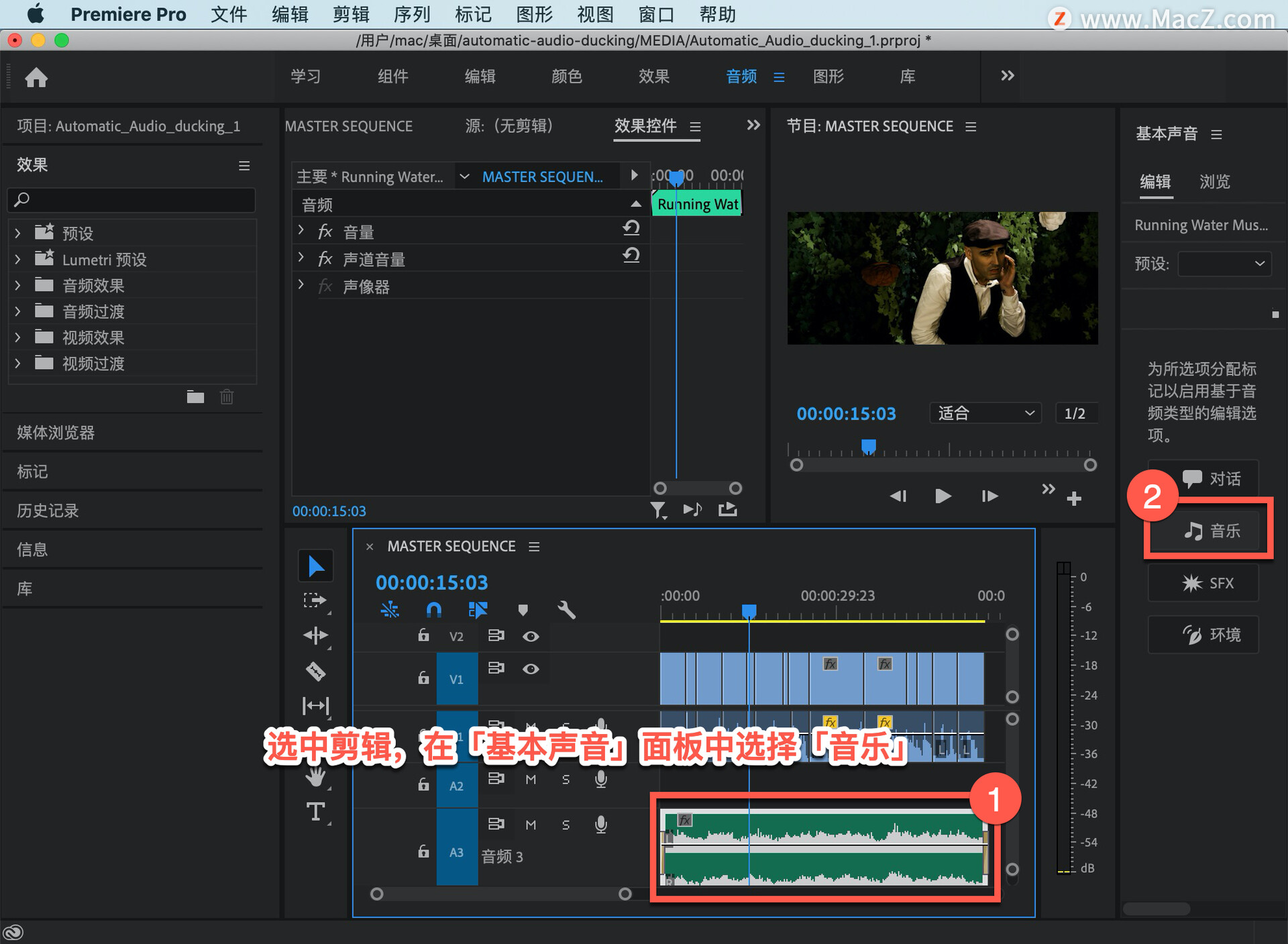The height and width of the screenshot is (944, 1288).
Task: Tag clip as SFX
Action: point(1203,583)
